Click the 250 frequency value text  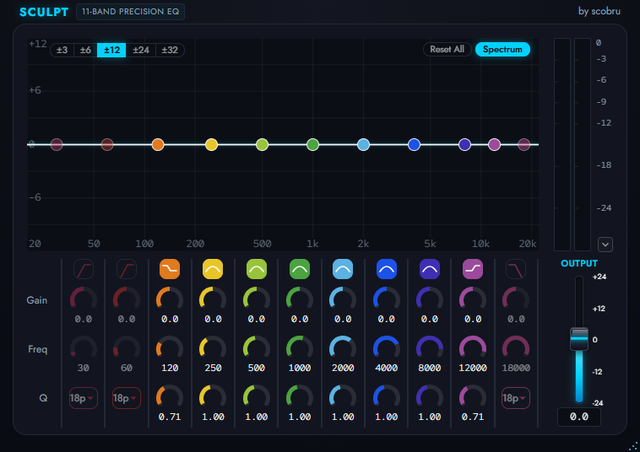point(213,368)
